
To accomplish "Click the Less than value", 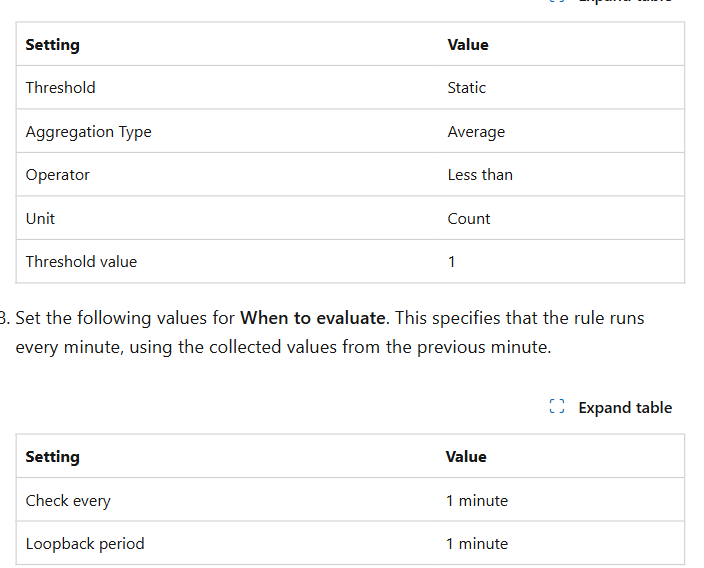I will click(480, 175).
